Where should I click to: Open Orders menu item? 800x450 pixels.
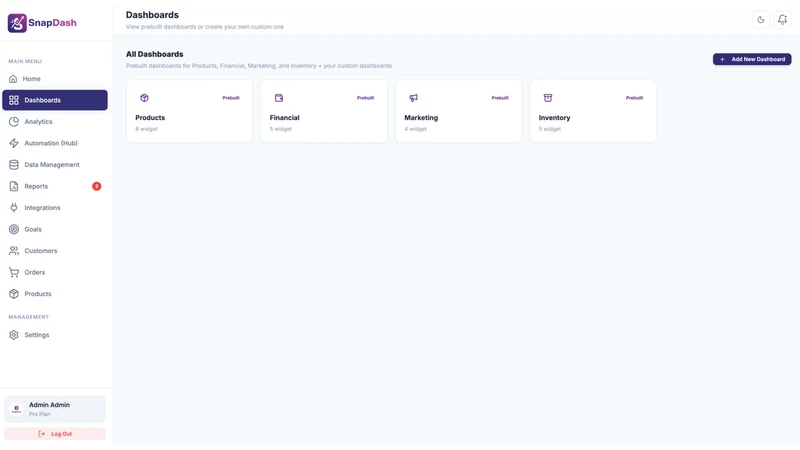tap(55, 272)
